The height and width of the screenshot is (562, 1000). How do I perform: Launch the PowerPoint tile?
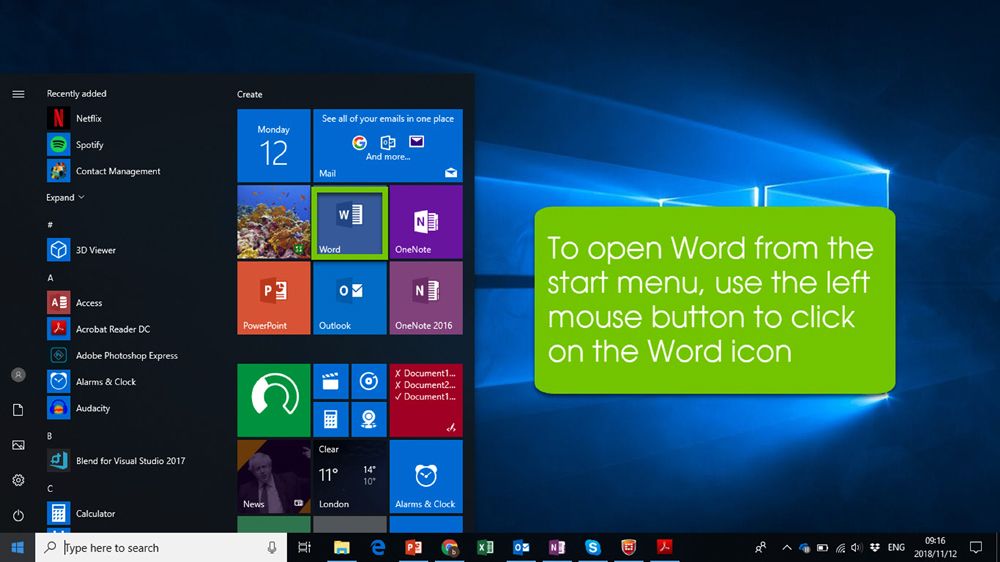[x=273, y=298]
